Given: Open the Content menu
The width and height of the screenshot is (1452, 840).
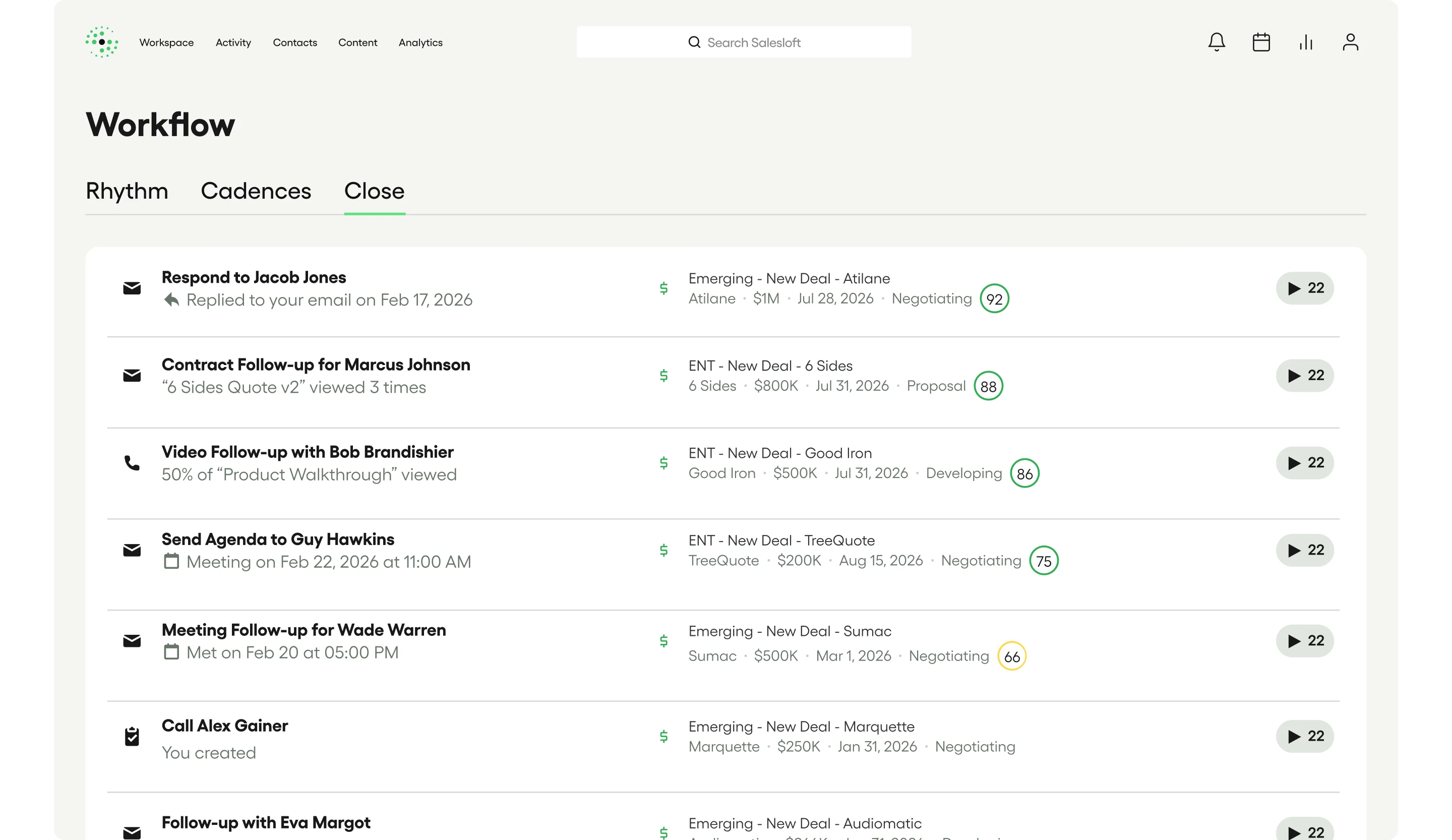Looking at the screenshot, I should 358,43.
